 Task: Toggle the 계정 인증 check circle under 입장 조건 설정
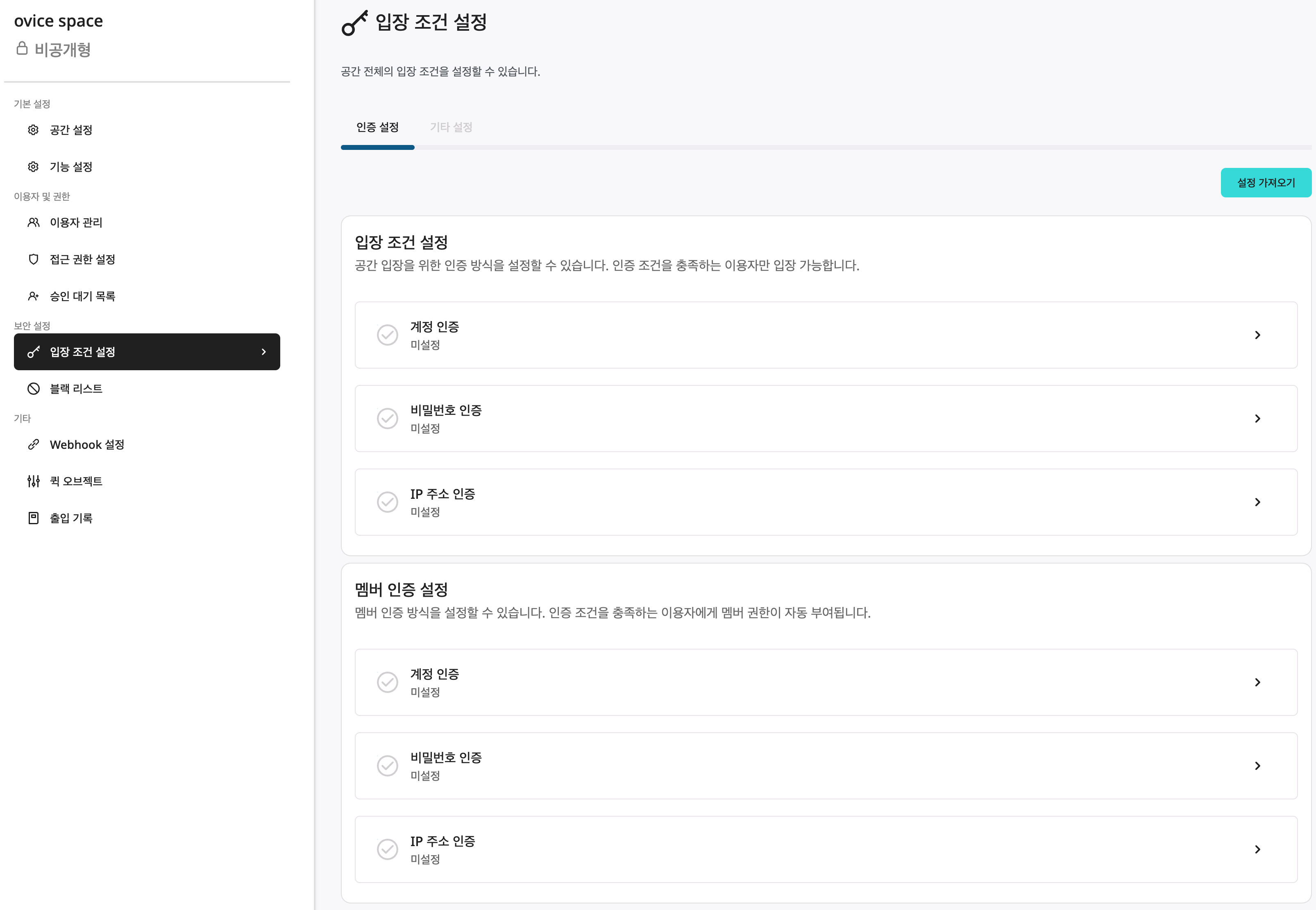387,335
